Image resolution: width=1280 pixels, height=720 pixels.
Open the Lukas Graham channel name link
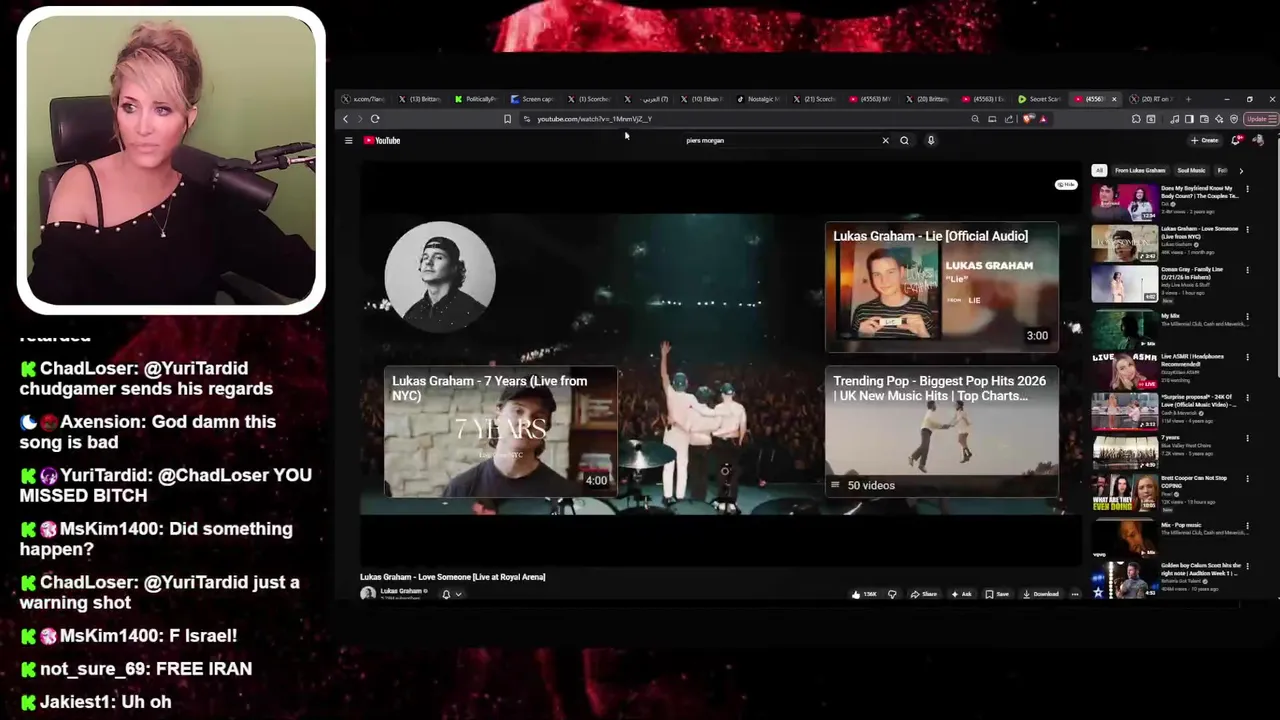click(x=402, y=591)
